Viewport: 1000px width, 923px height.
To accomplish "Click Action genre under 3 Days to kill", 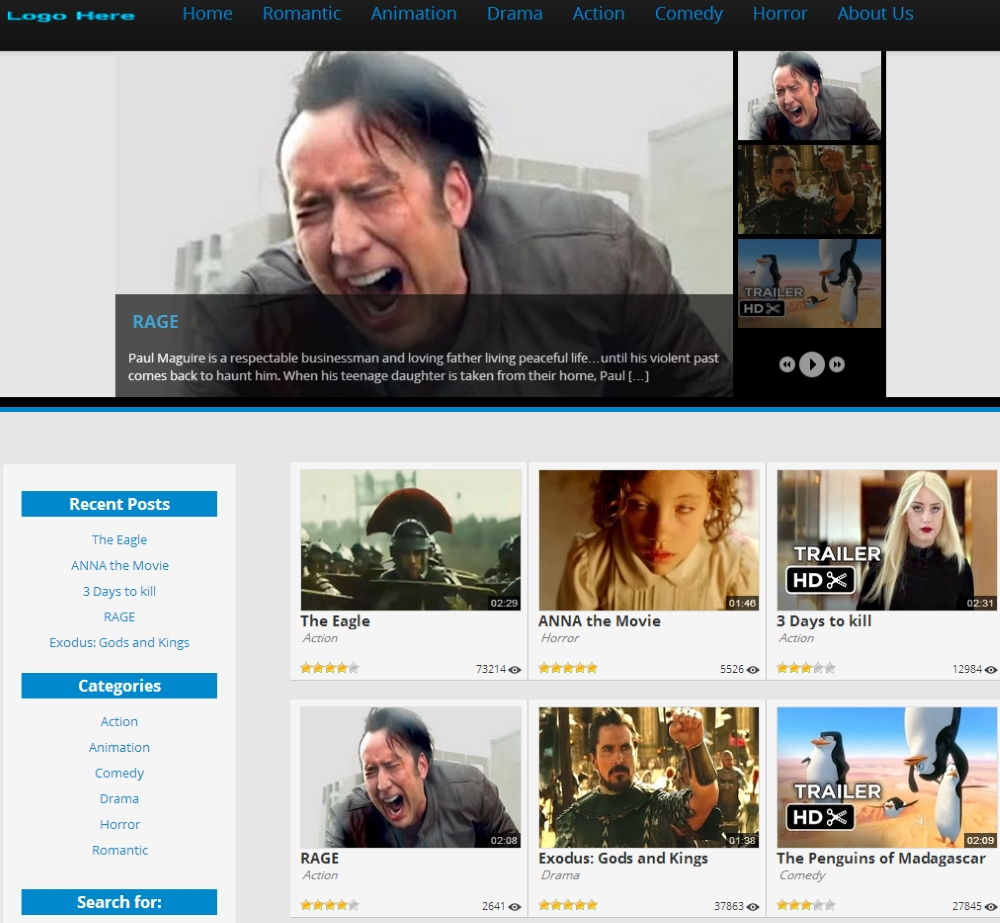I will coord(797,638).
